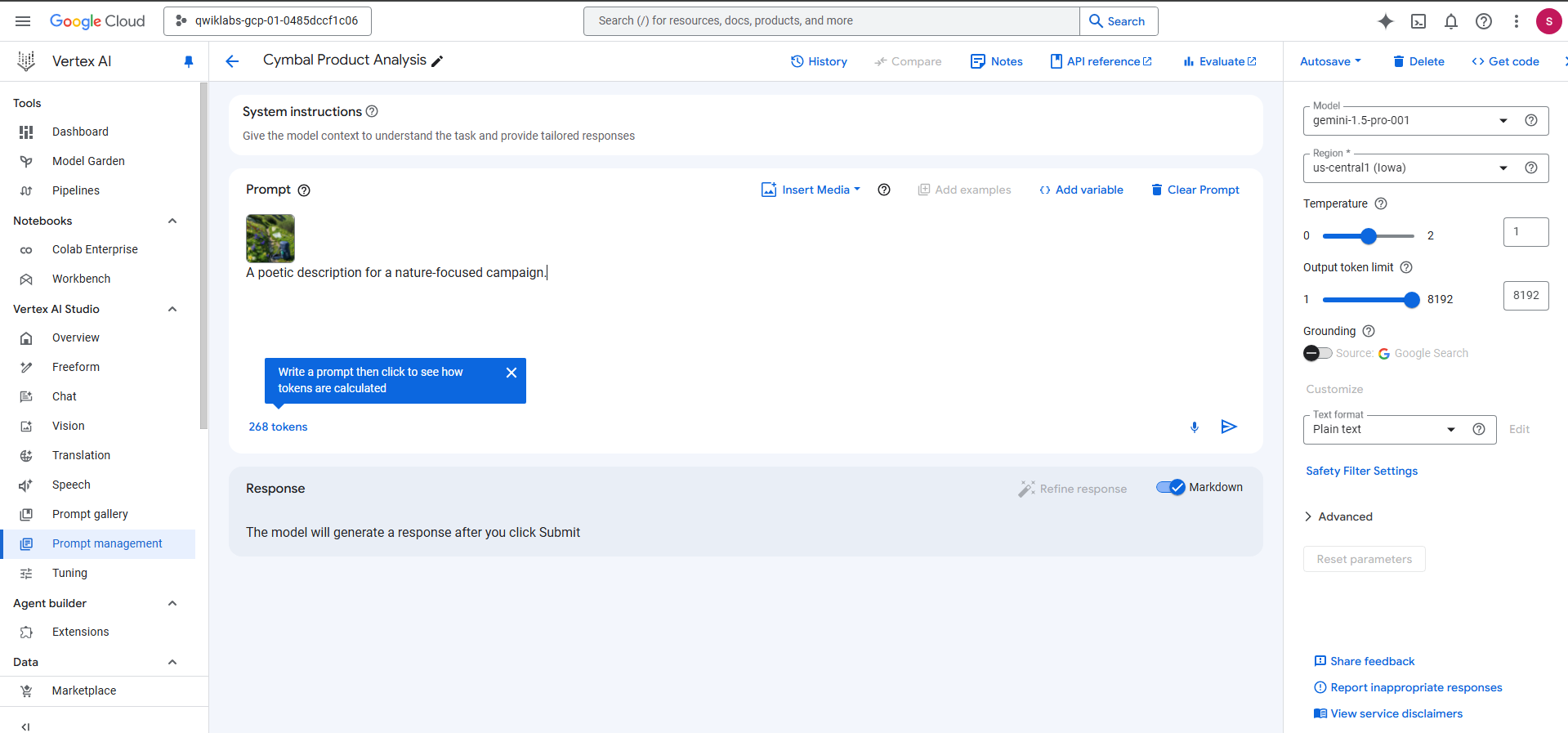Click the Evaluate link
This screenshot has height=733, width=1568.
pos(1220,61)
